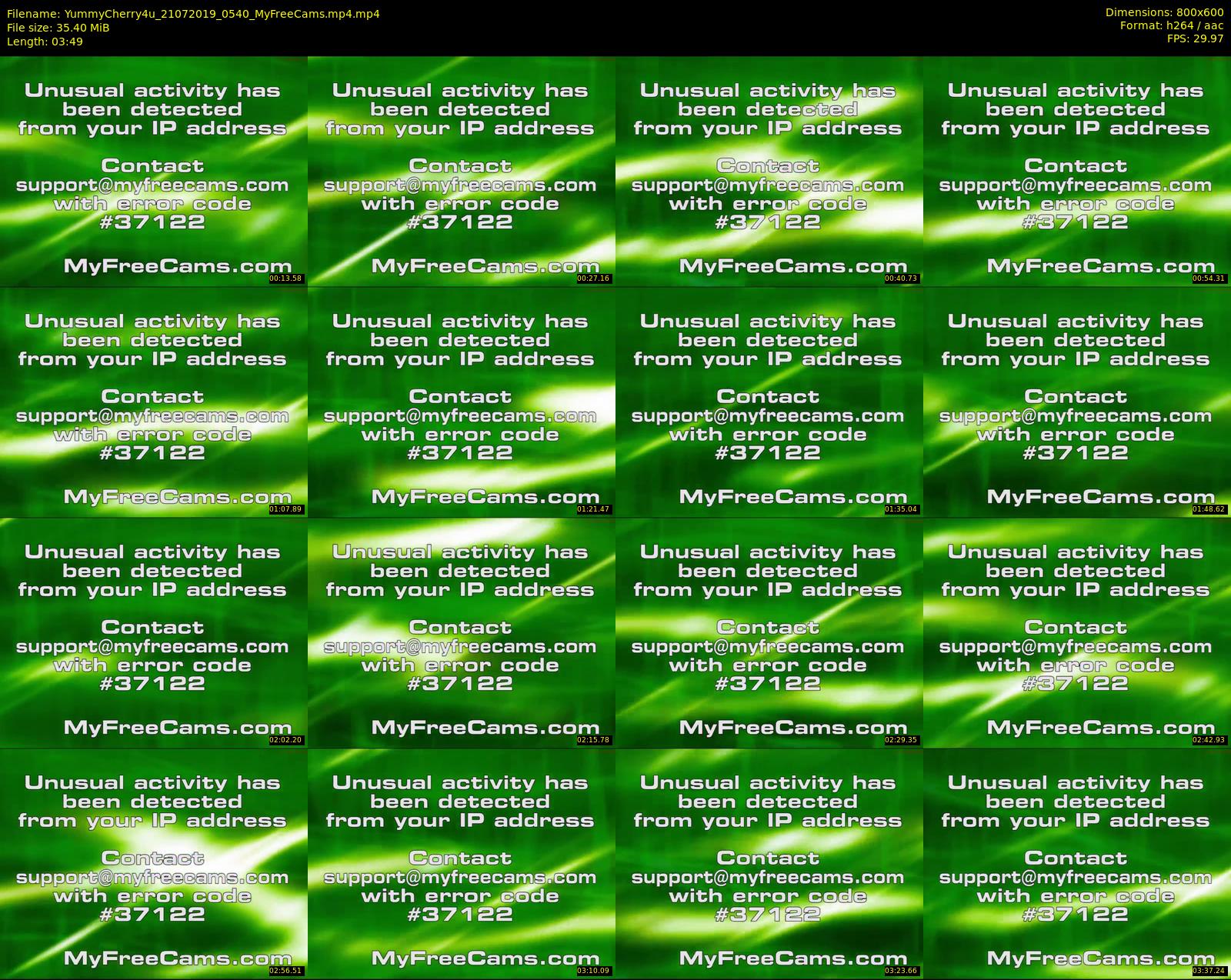1231x980 pixels.
Task: Select the thumbnail frame timestamped 00:27.16
Action: [x=462, y=171]
